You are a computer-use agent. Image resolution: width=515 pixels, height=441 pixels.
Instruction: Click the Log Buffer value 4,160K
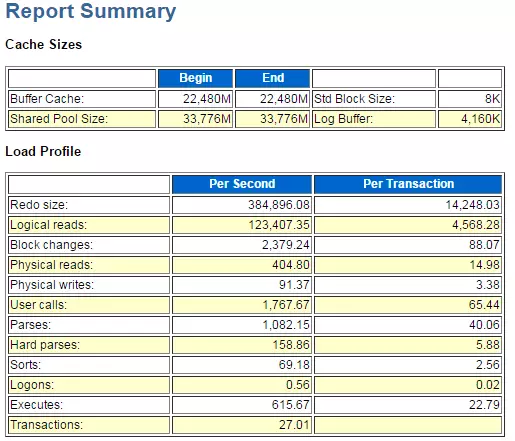coord(480,119)
